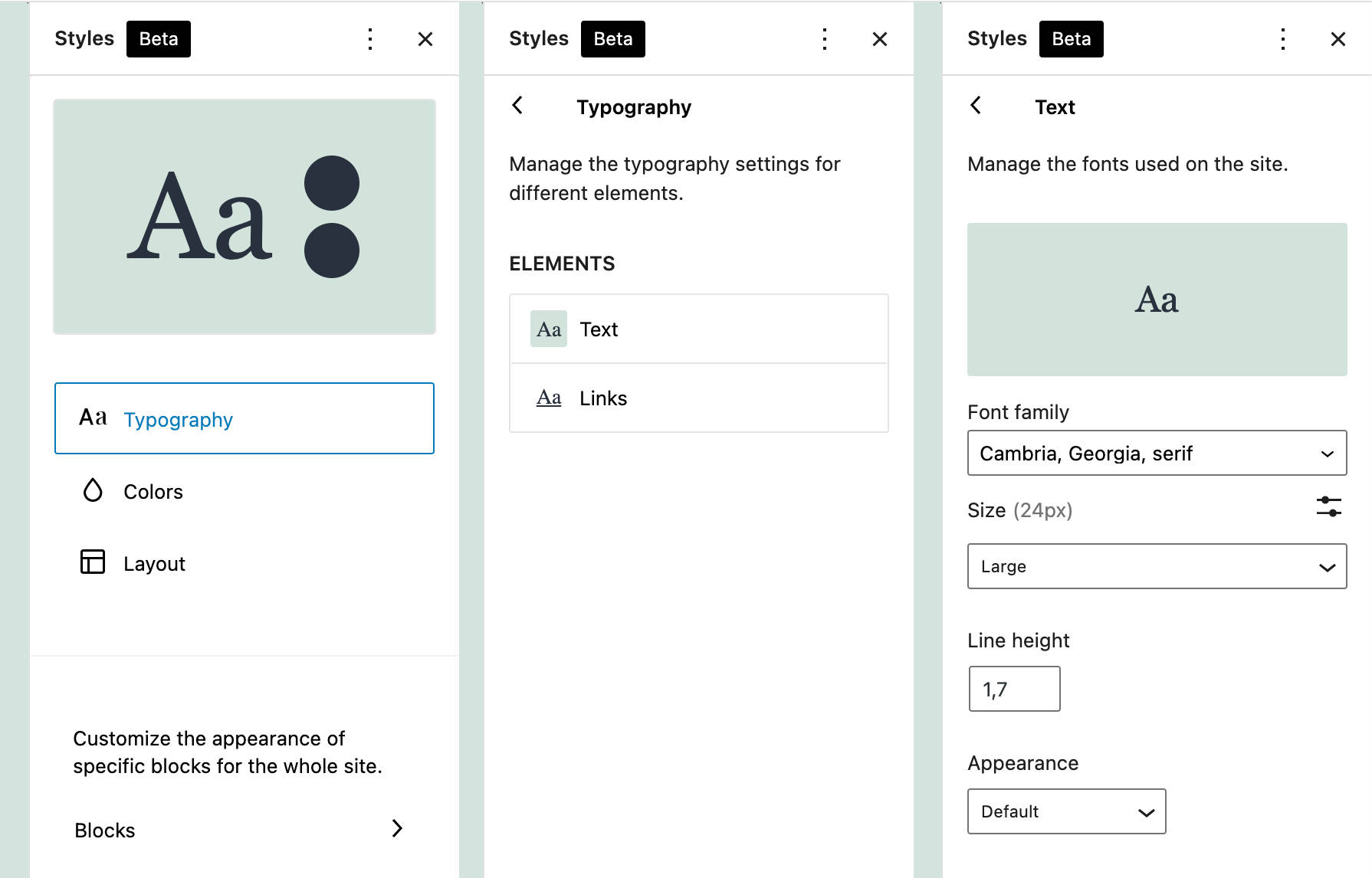Click the Layout grid icon

coord(93,562)
